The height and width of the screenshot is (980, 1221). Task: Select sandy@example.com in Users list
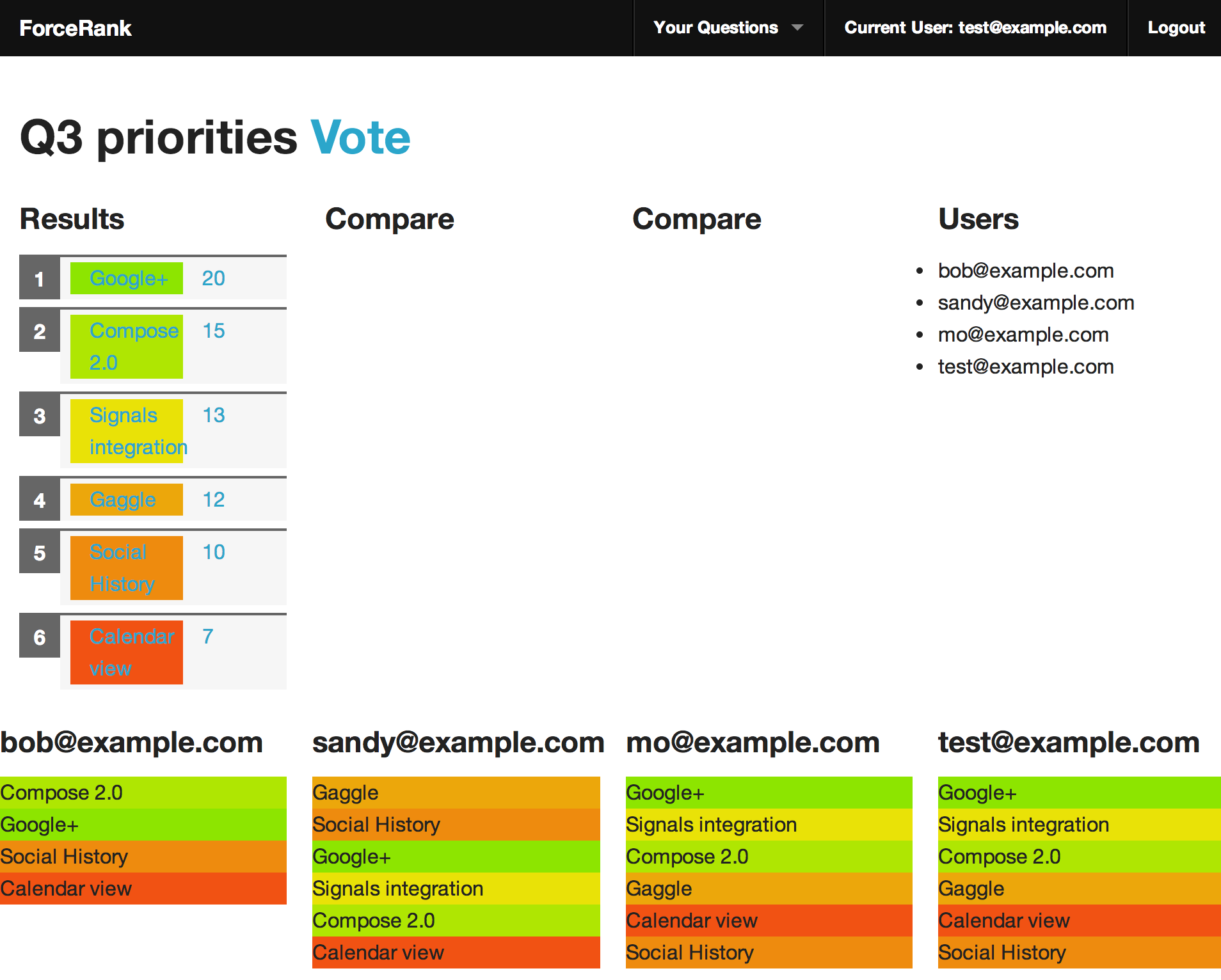(1035, 303)
